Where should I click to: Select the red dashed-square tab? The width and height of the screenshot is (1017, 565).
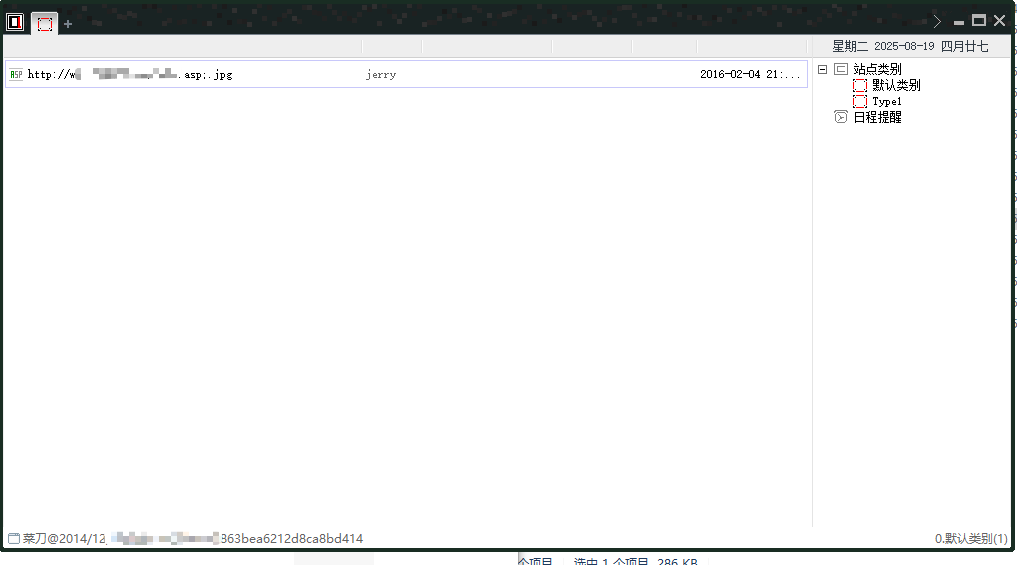(x=45, y=24)
